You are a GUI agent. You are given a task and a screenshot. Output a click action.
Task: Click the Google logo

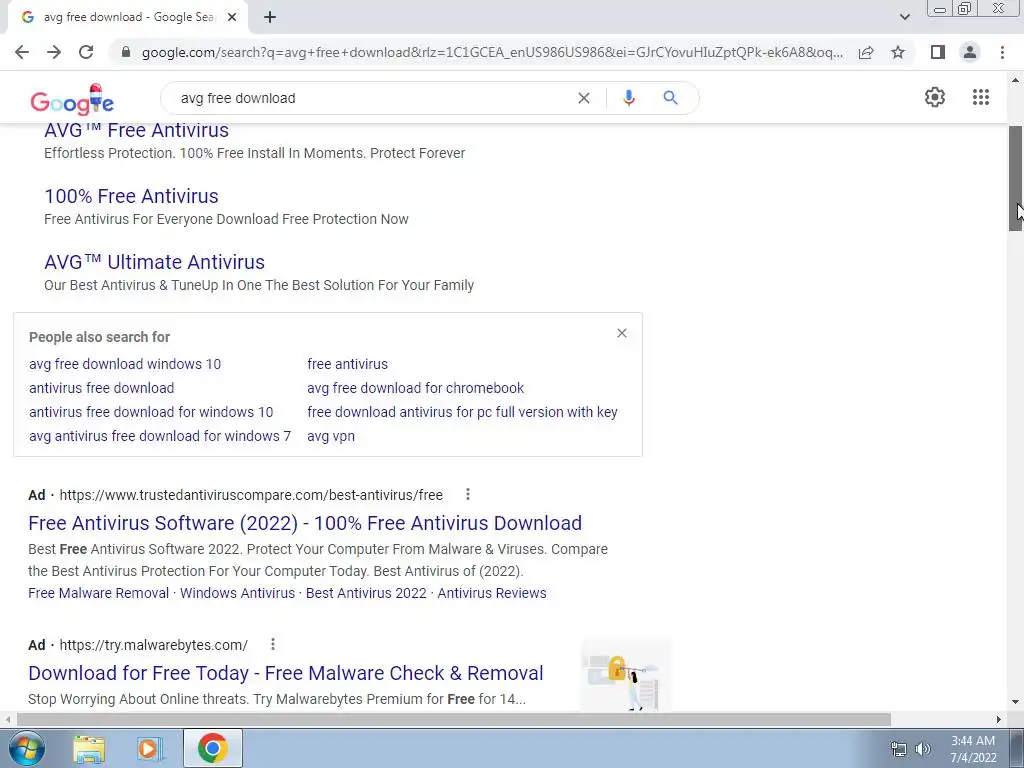(72, 99)
